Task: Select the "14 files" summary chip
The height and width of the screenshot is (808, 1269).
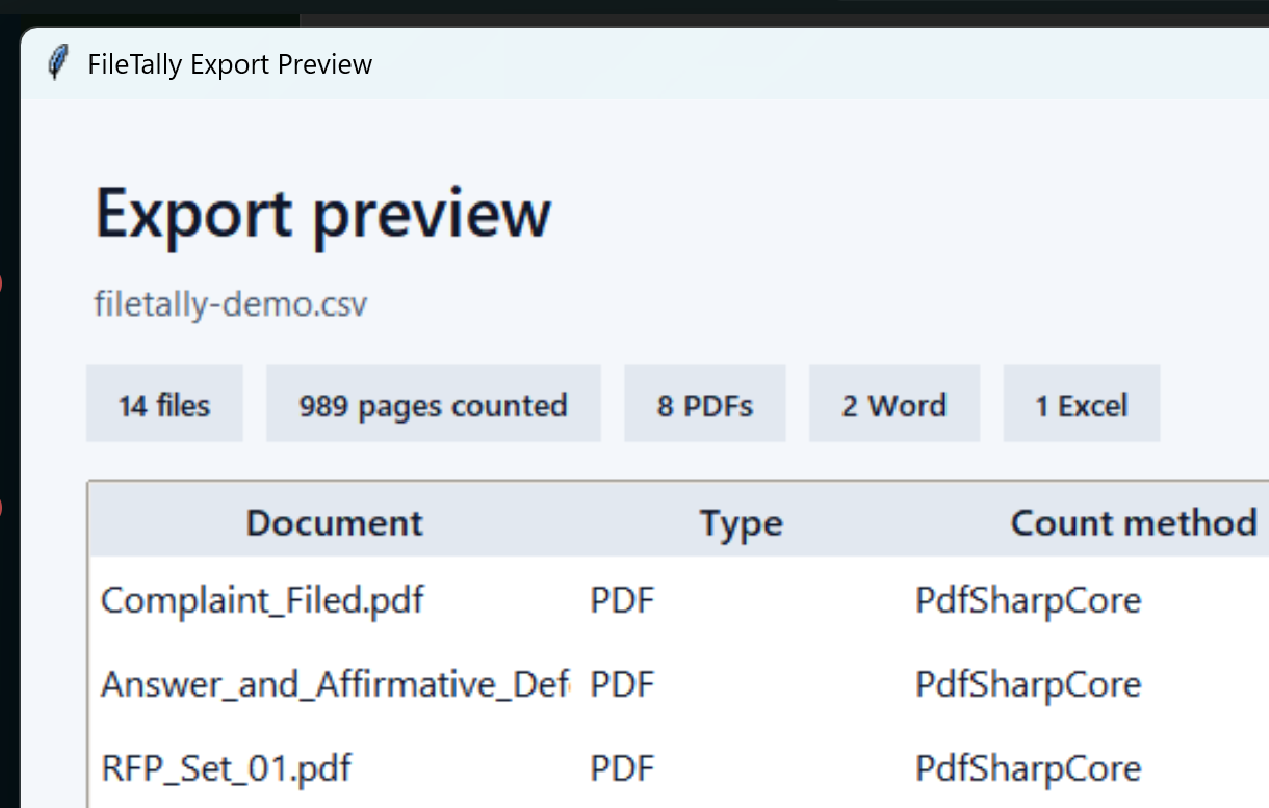Action: pyautogui.click(x=164, y=403)
